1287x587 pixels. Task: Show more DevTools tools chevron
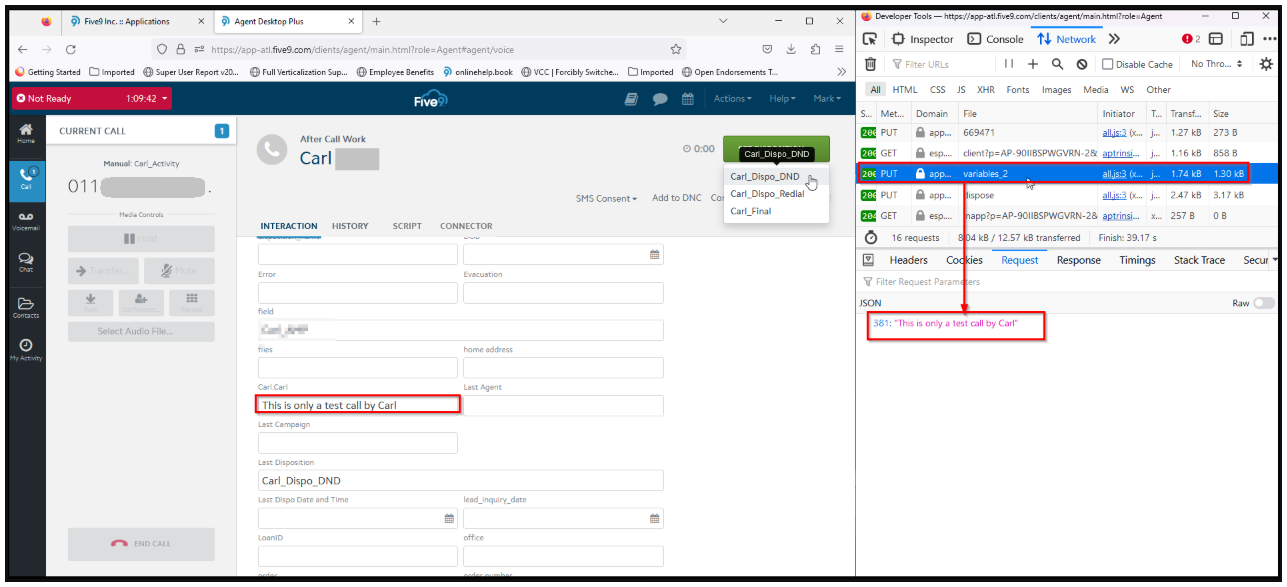pyautogui.click(x=1113, y=39)
